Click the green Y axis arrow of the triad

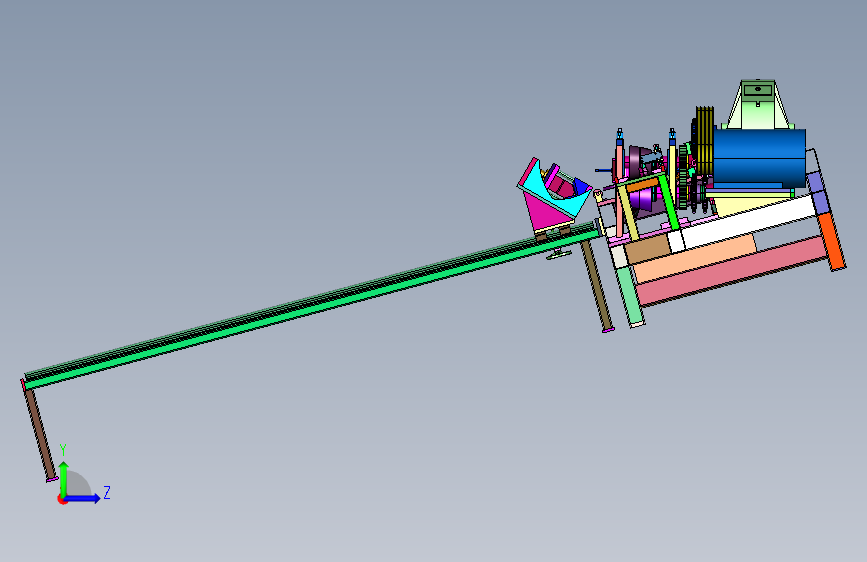pyautogui.click(x=64, y=478)
